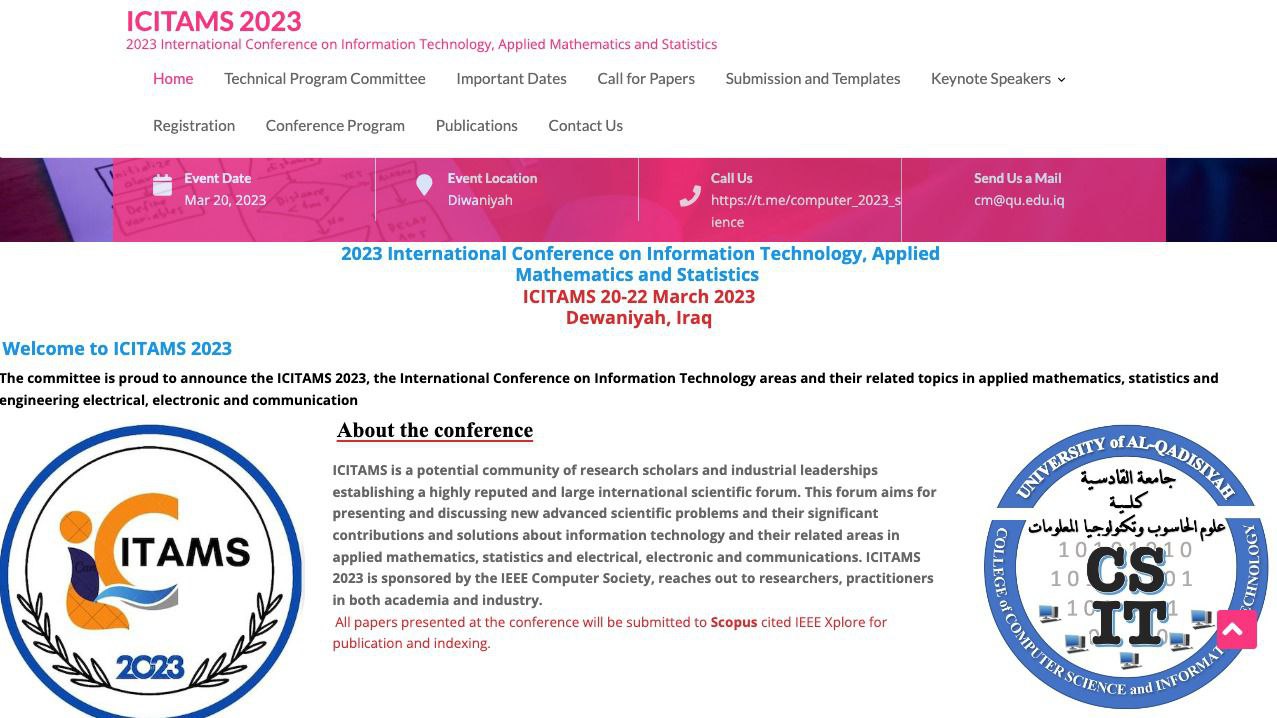1277x718 pixels.
Task: Open the Technical Program Committee page
Action: [324, 79]
